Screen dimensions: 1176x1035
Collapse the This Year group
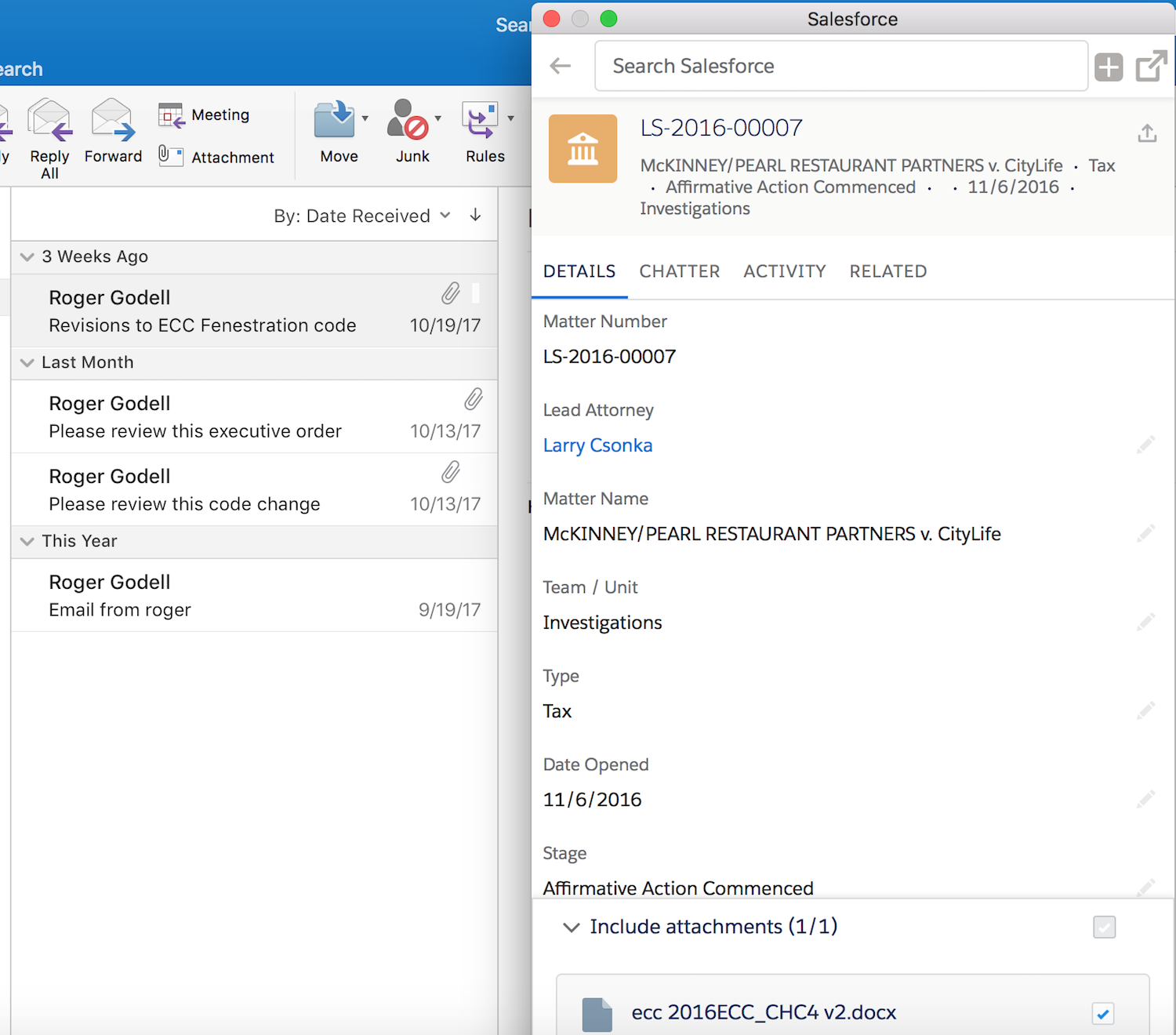[27, 542]
